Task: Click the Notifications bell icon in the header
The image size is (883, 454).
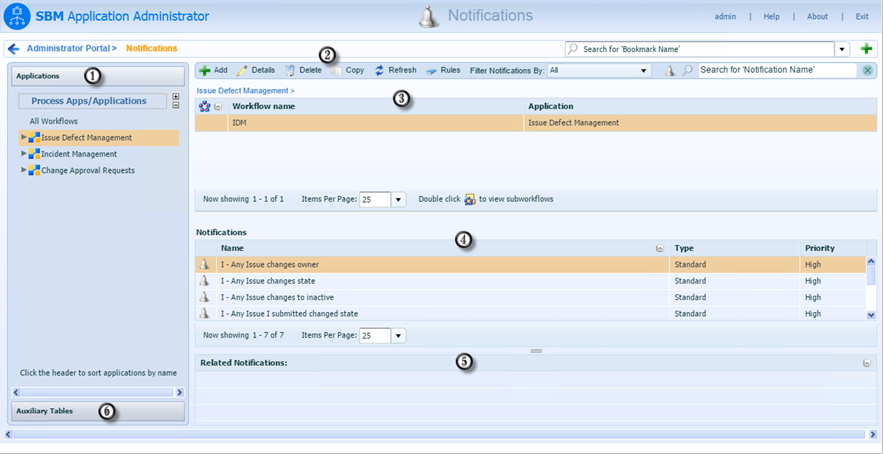Action: pos(429,16)
